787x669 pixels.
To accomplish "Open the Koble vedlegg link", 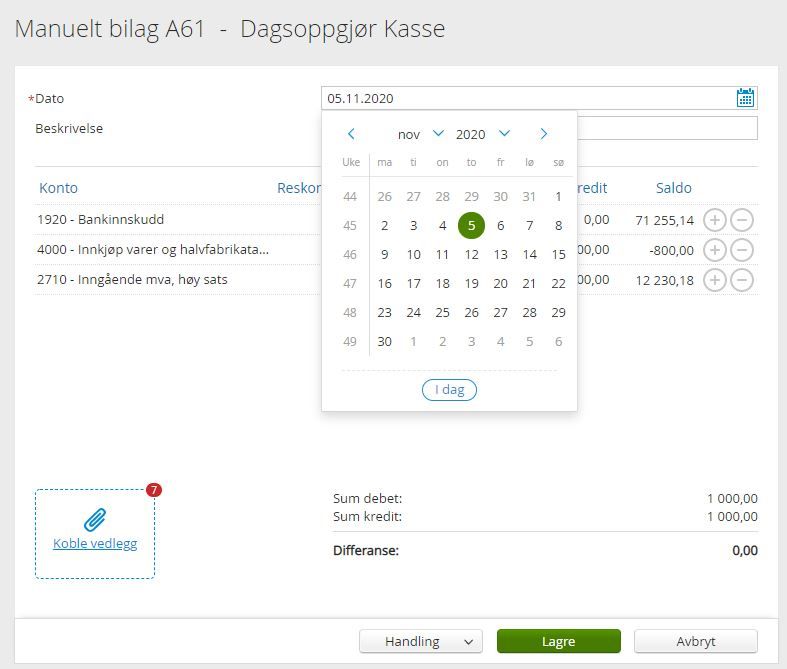I will (x=95, y=544).
